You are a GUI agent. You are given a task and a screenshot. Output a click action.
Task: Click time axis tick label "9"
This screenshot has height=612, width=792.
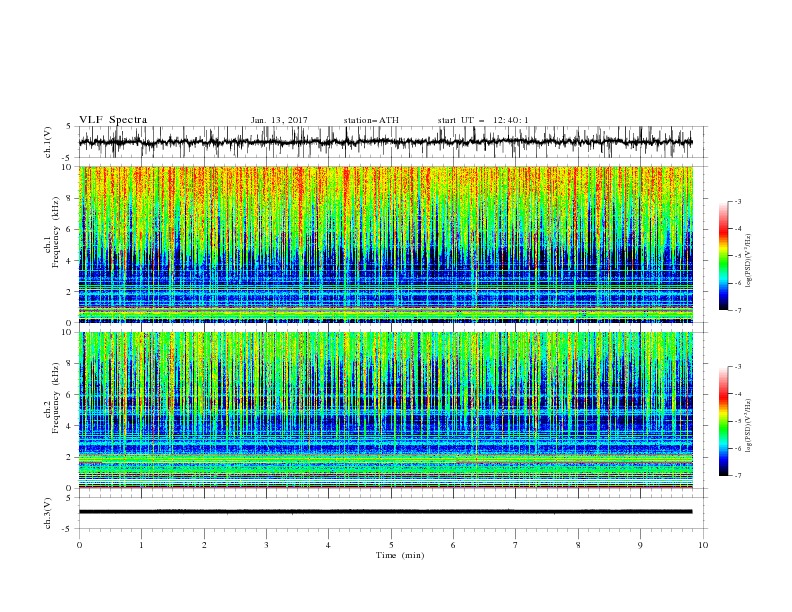(x=640, y=545)
